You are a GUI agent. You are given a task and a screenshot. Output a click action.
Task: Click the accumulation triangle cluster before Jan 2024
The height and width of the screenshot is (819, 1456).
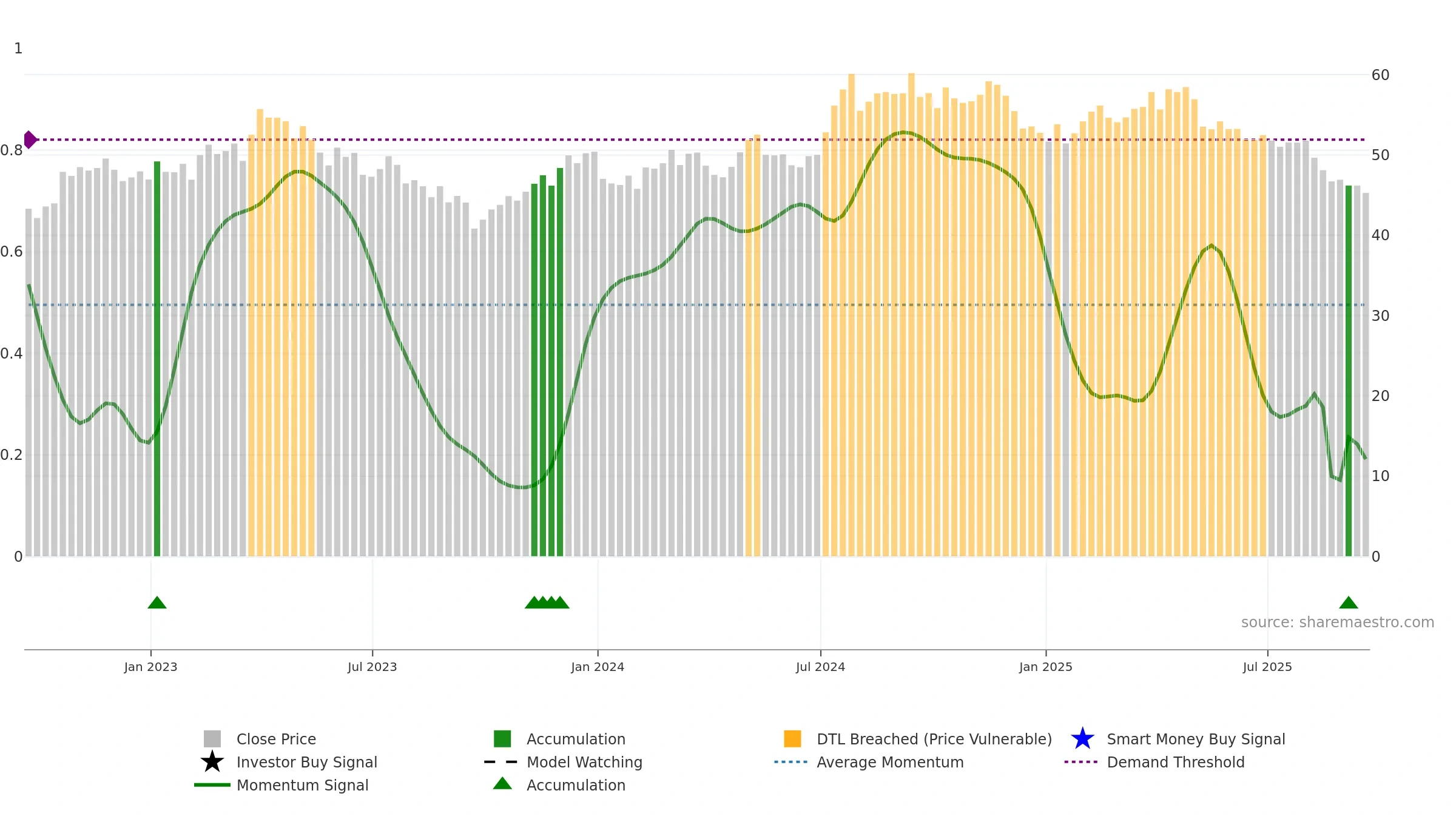click(x=547, y=602)
